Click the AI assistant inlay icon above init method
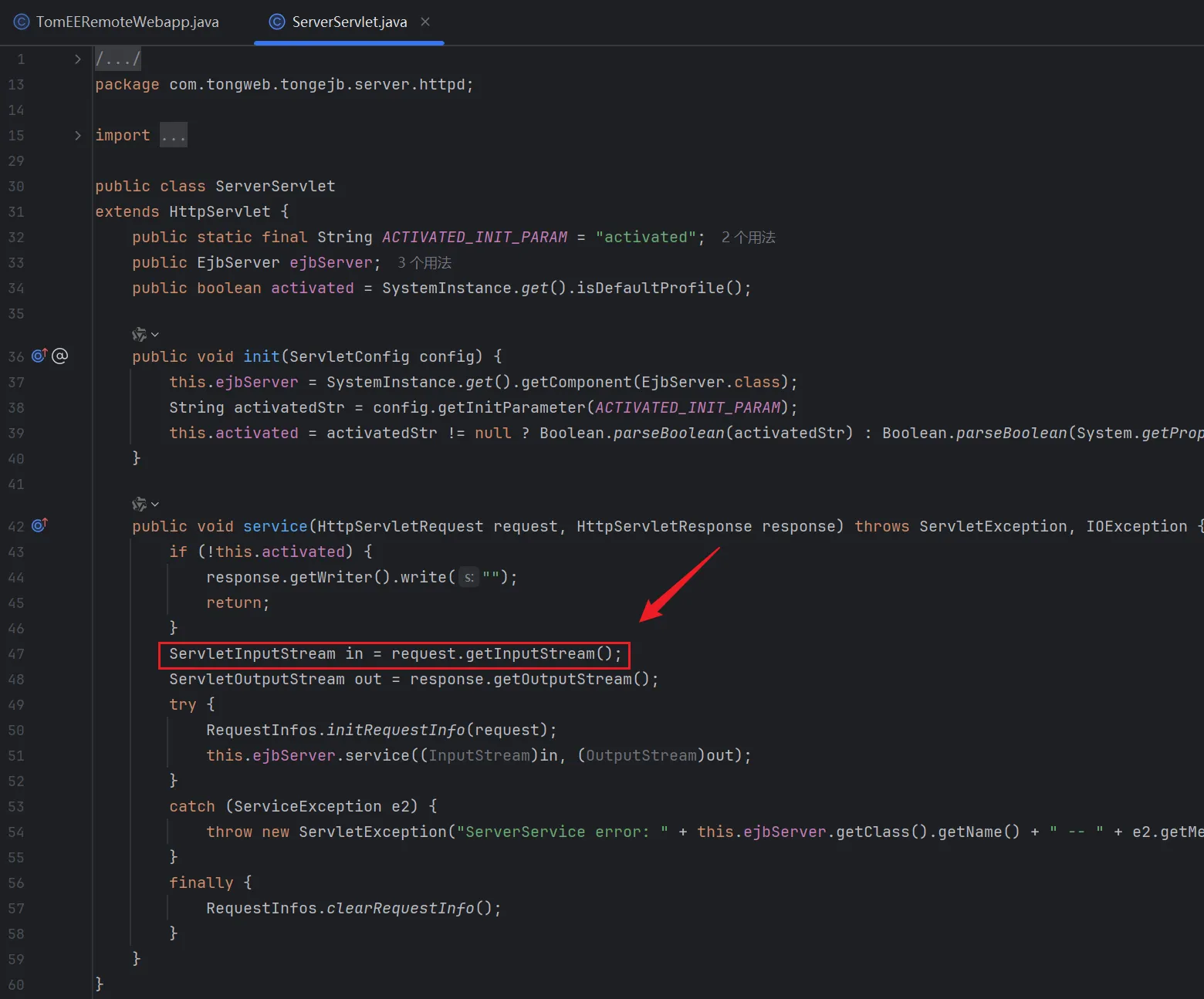 pos(139,334)
